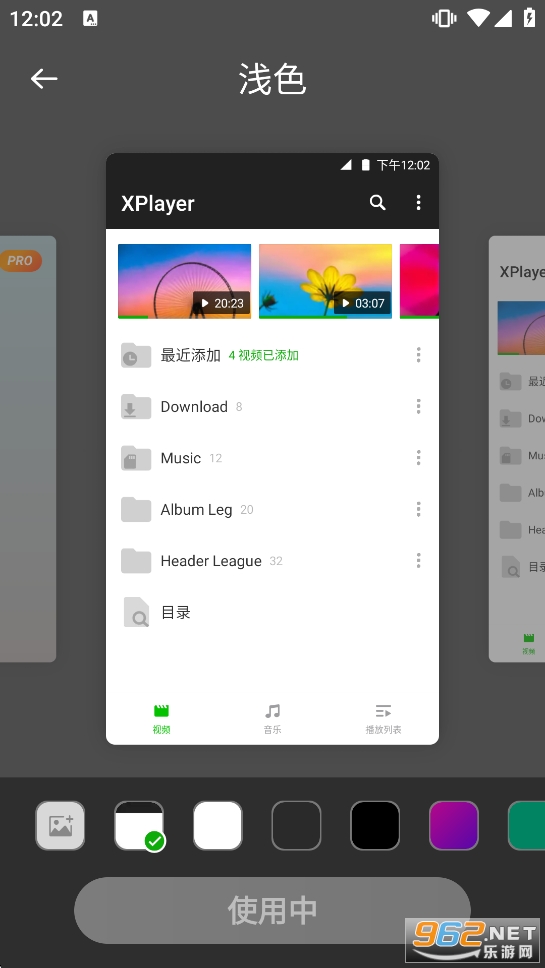Tap the vibrate mode status icon
This screenshot has width=545, height=968.
pyautogui.click(x=444, y=18)
